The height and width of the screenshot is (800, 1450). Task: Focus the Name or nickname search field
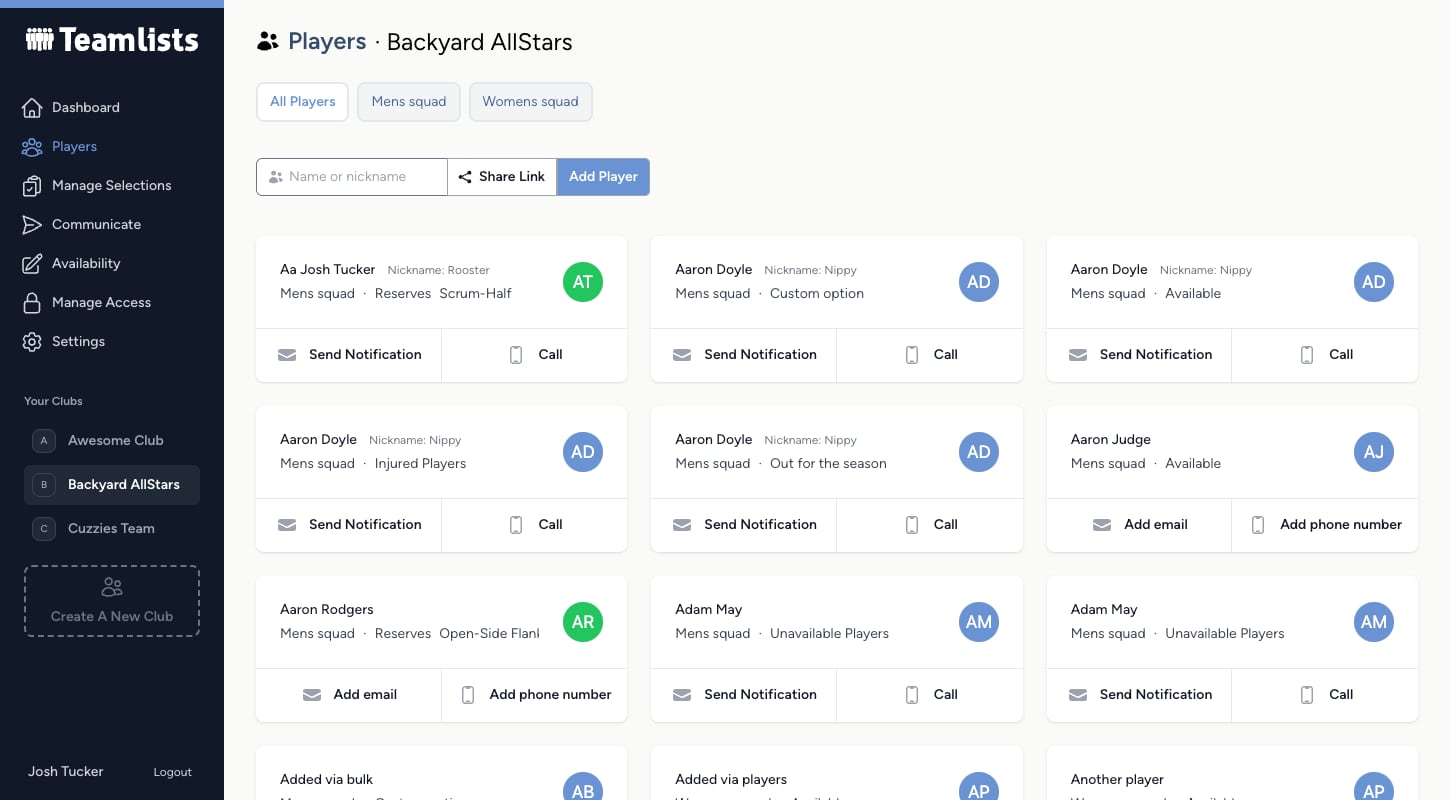pos(352,176)
